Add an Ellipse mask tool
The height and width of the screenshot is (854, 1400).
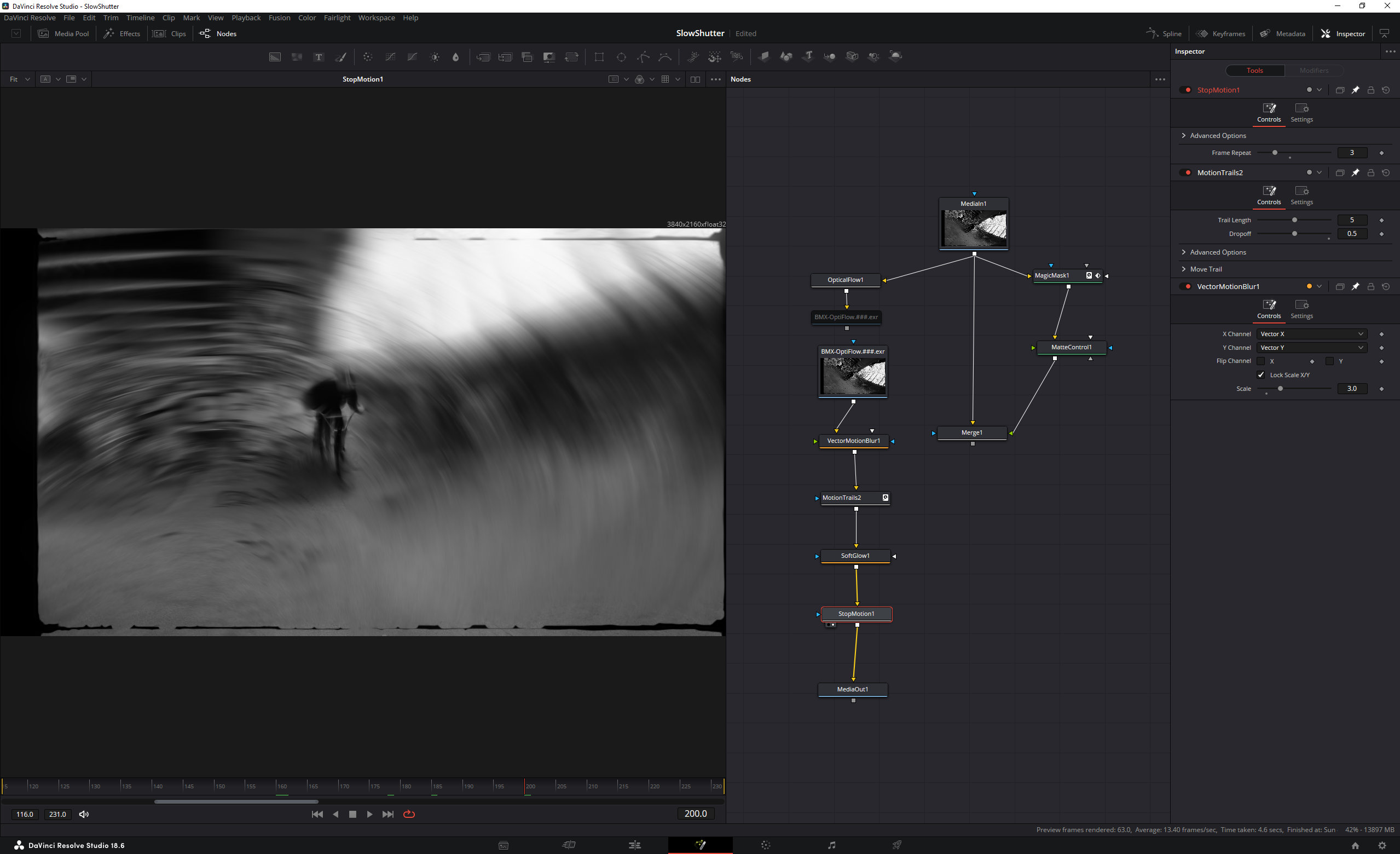coord(621,57)
